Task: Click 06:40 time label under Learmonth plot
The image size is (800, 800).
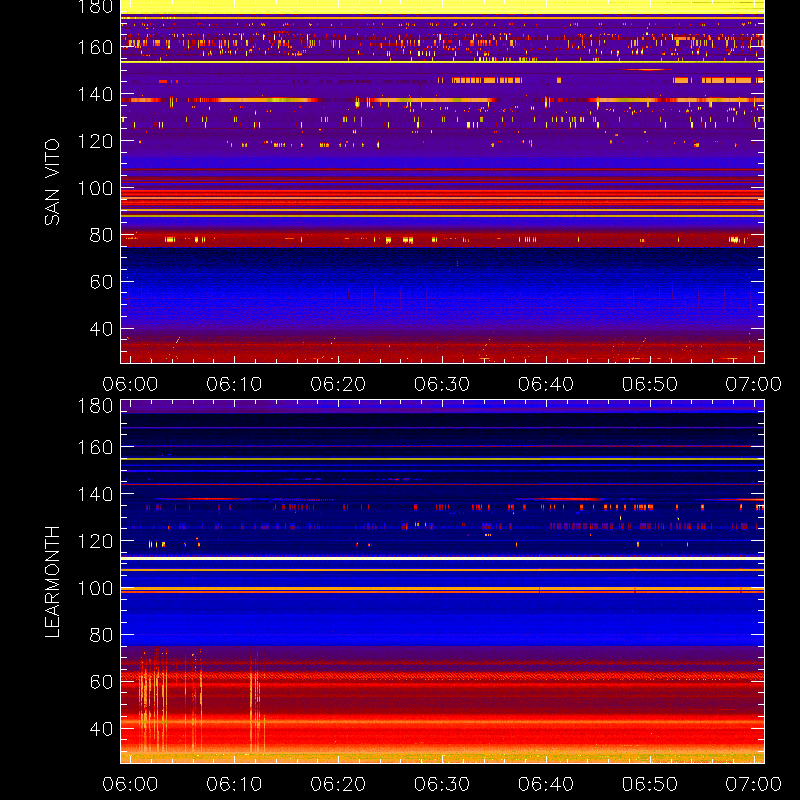Action: coord(546,784)
